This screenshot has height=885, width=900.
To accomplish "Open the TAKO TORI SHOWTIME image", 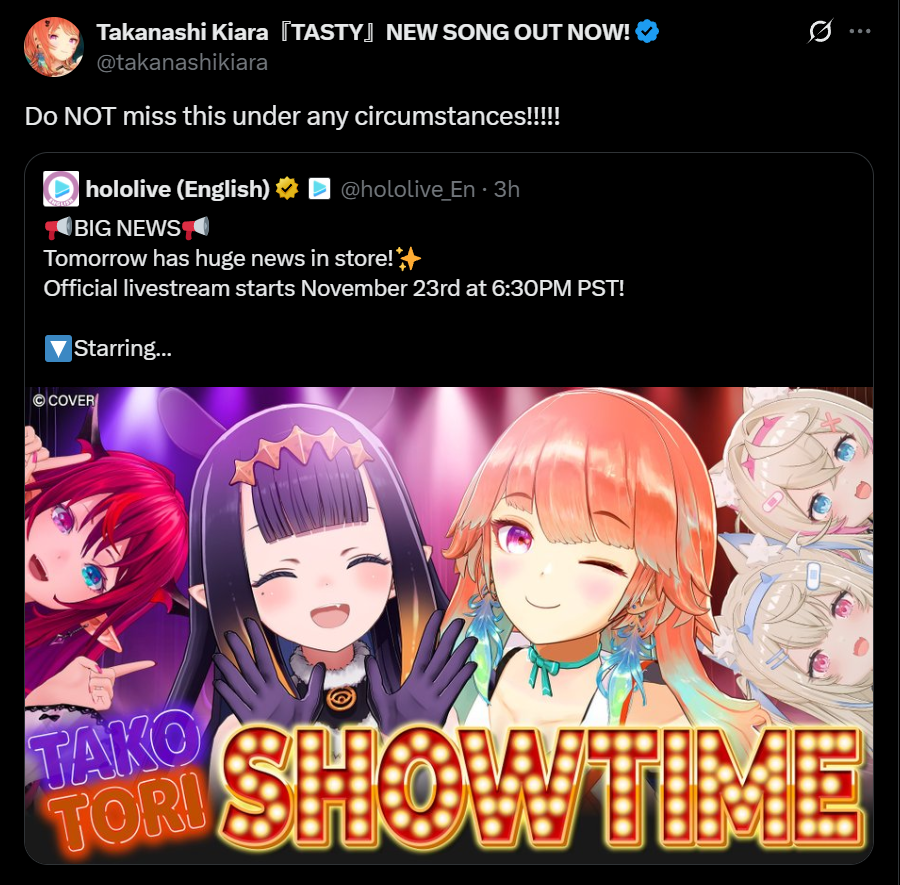I will tap(449, 625).
